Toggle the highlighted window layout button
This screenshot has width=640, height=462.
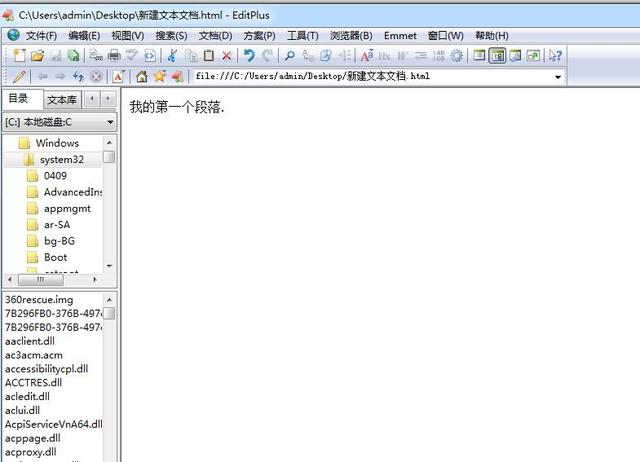coord(497,55)
